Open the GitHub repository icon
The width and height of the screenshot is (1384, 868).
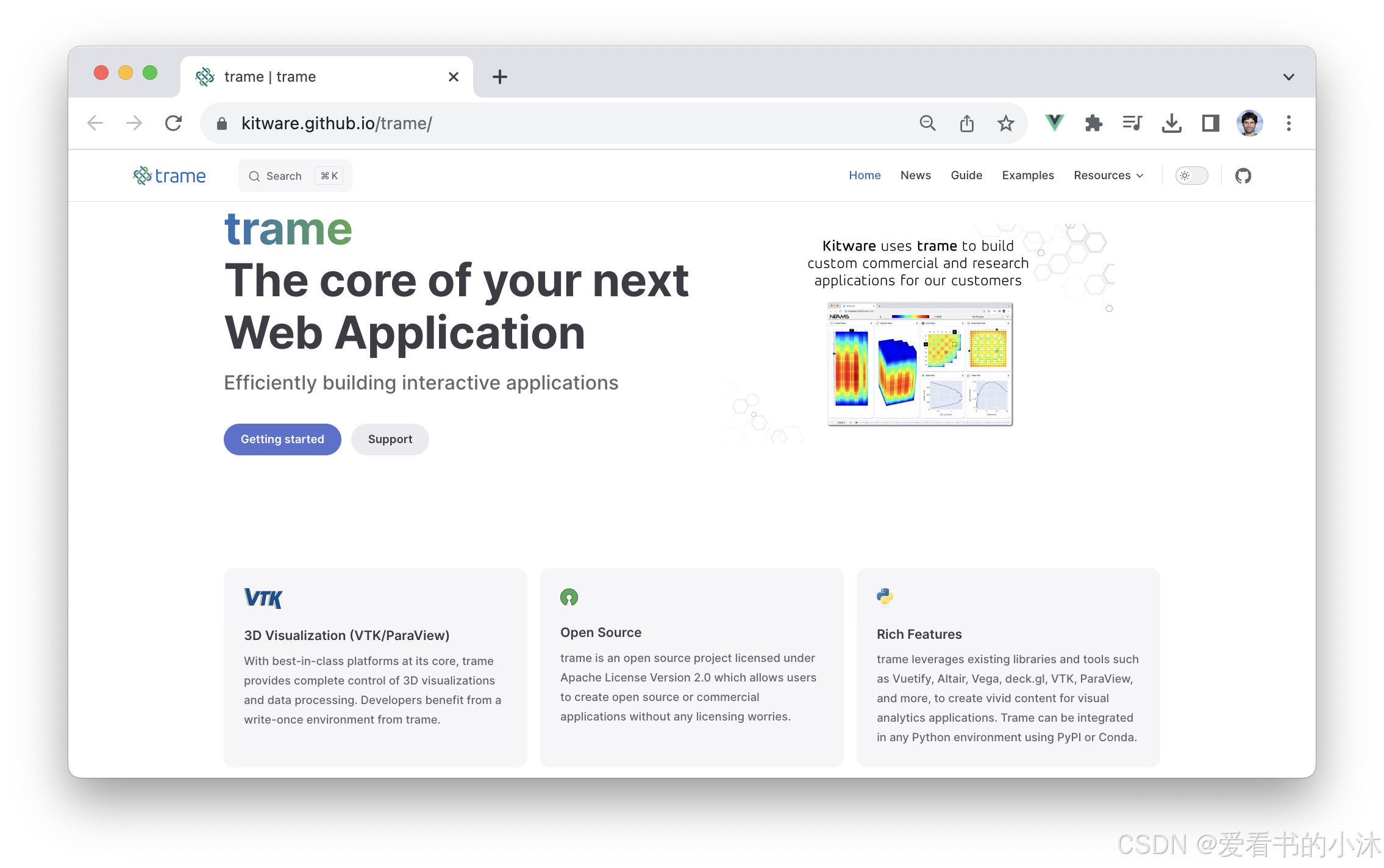pos(1243,176)
